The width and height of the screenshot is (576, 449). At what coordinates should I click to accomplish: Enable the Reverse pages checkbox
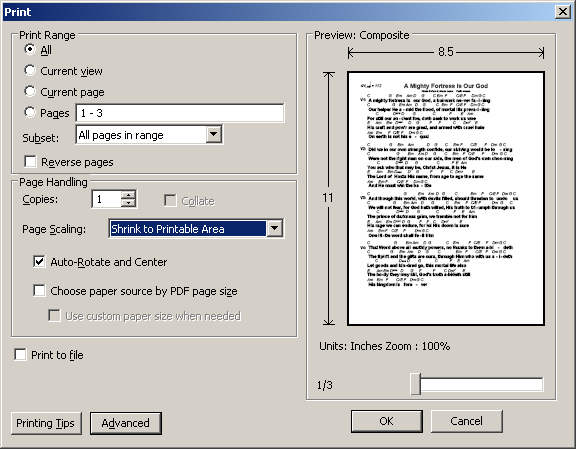coord(30,162)
